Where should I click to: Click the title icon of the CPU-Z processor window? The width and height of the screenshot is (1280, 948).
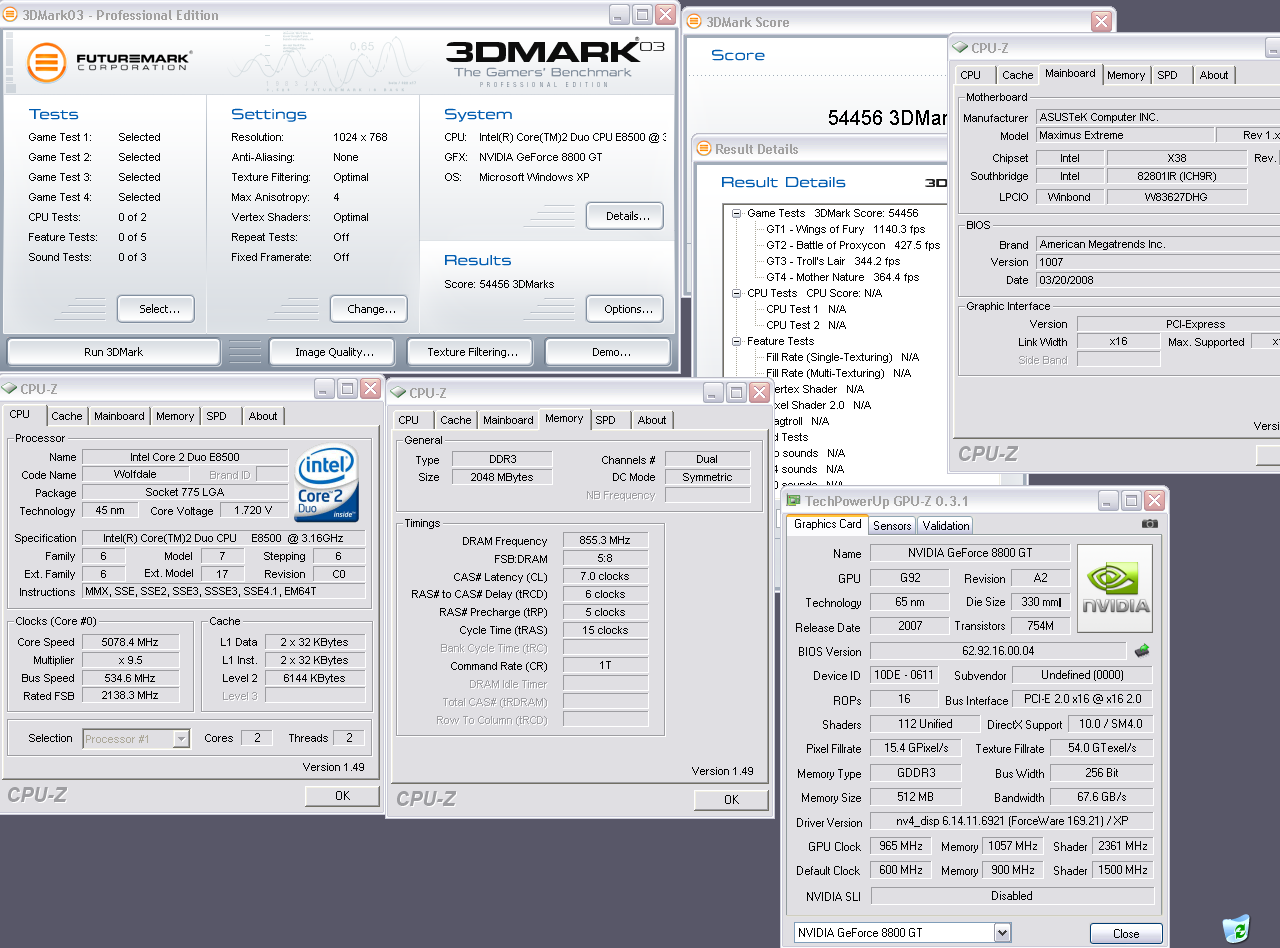coord(10,389)
